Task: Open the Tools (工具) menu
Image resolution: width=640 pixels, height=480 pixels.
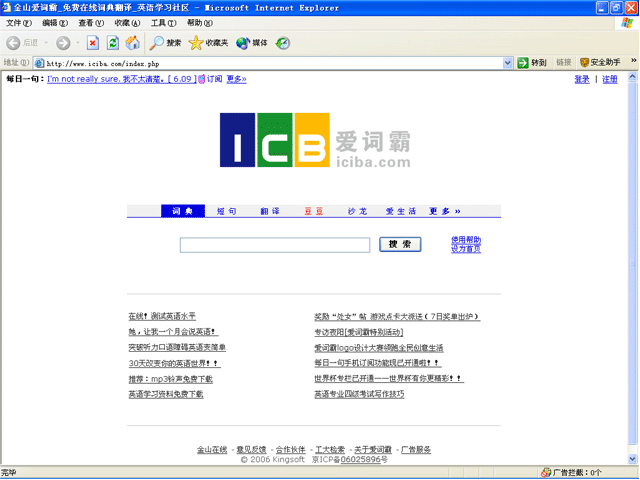Action: pyautogui.click(x=163, y=23)
